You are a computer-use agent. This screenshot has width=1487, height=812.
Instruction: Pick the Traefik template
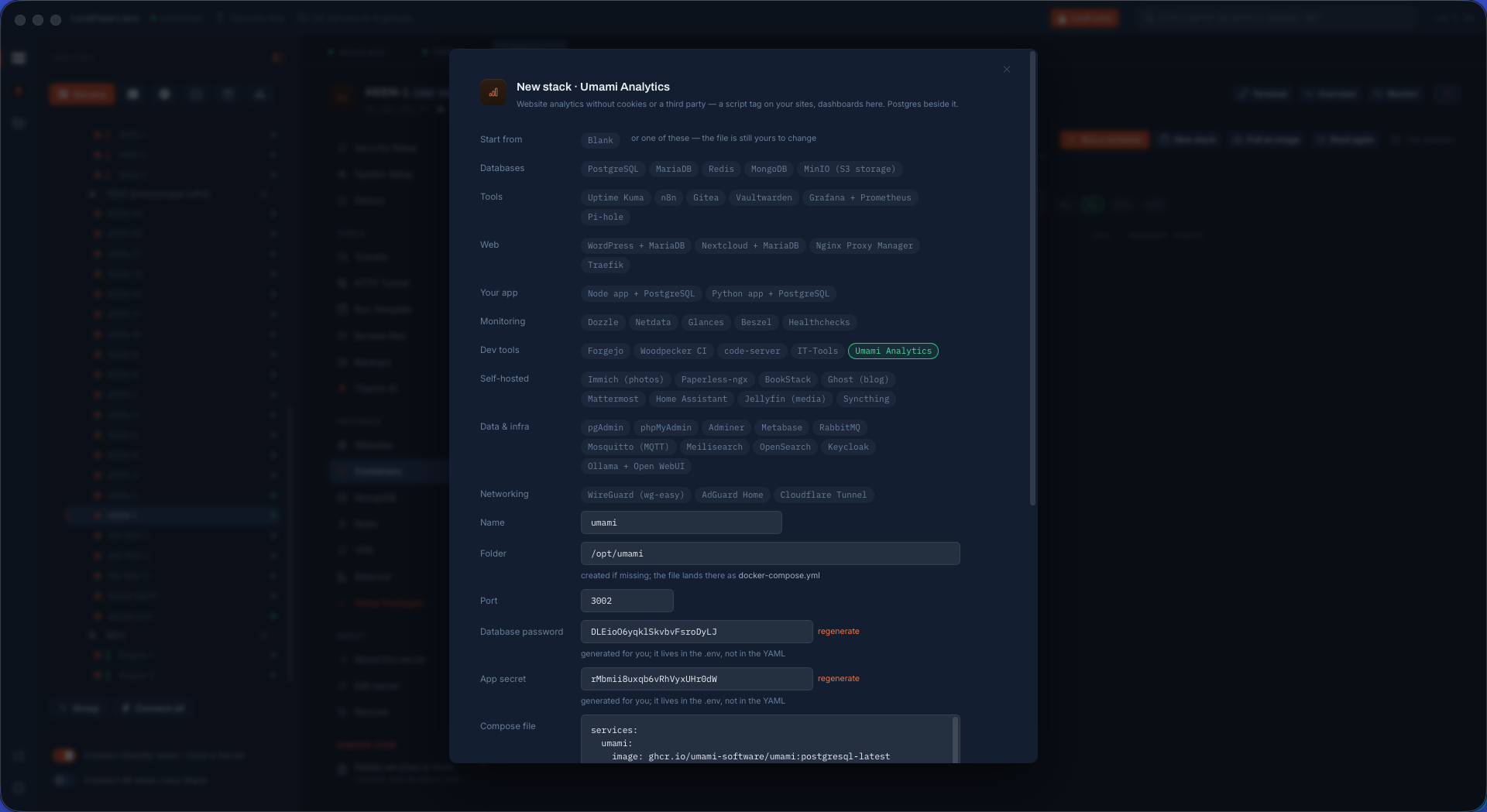pyautogui.click(x=605, y=265)
